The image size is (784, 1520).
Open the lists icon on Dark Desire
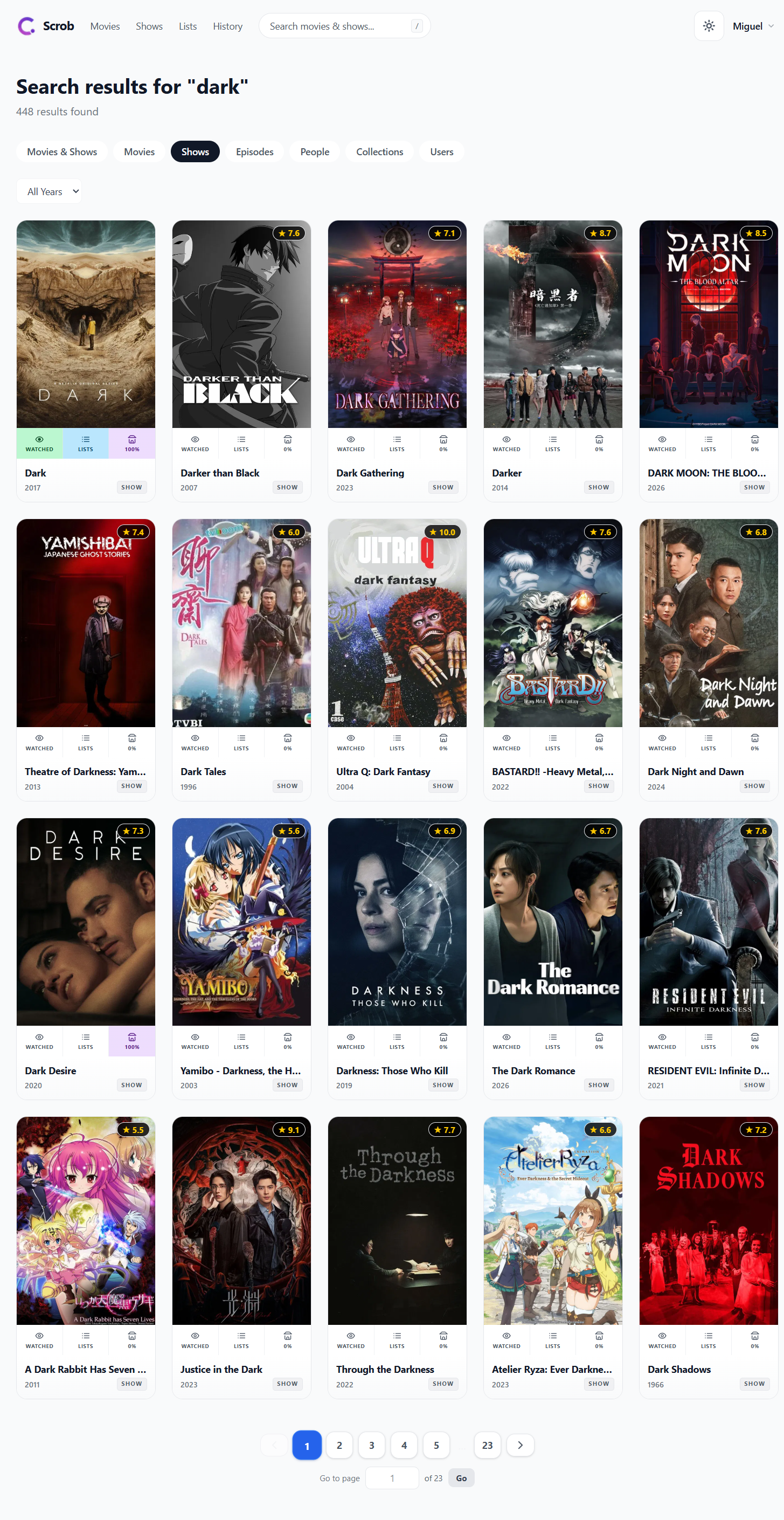(x=86, y=1041)
